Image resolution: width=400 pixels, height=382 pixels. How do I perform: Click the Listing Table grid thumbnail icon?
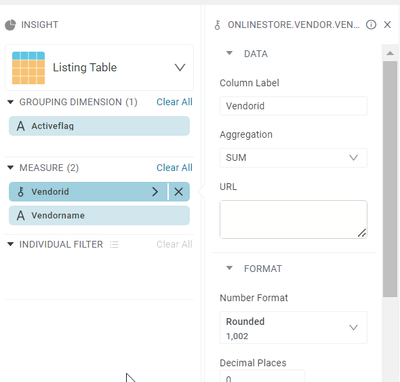tap(28, 68)
